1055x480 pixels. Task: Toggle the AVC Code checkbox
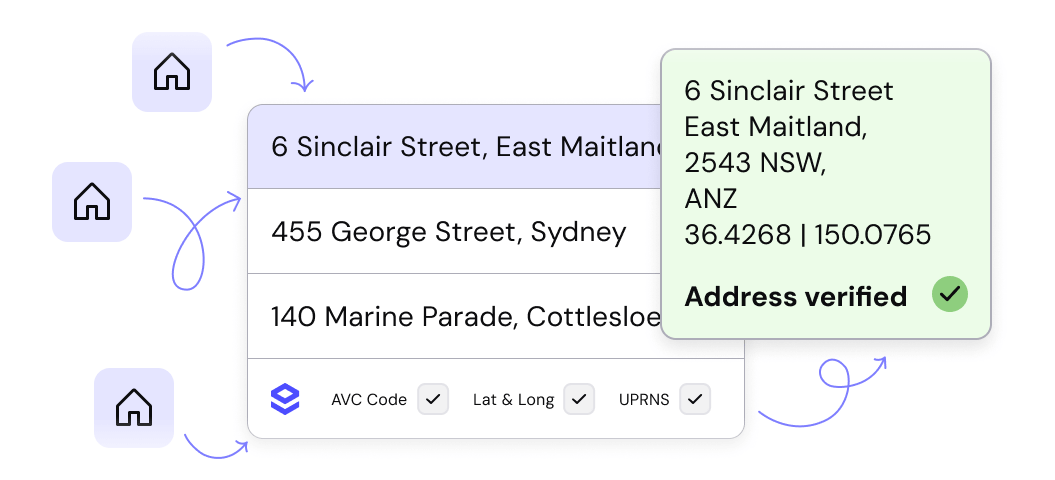433,399
